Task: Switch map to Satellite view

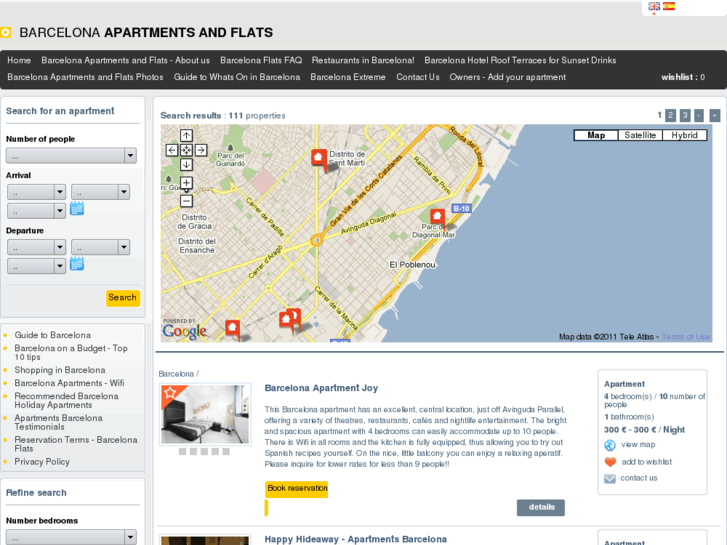Action: tap(640, 135)
